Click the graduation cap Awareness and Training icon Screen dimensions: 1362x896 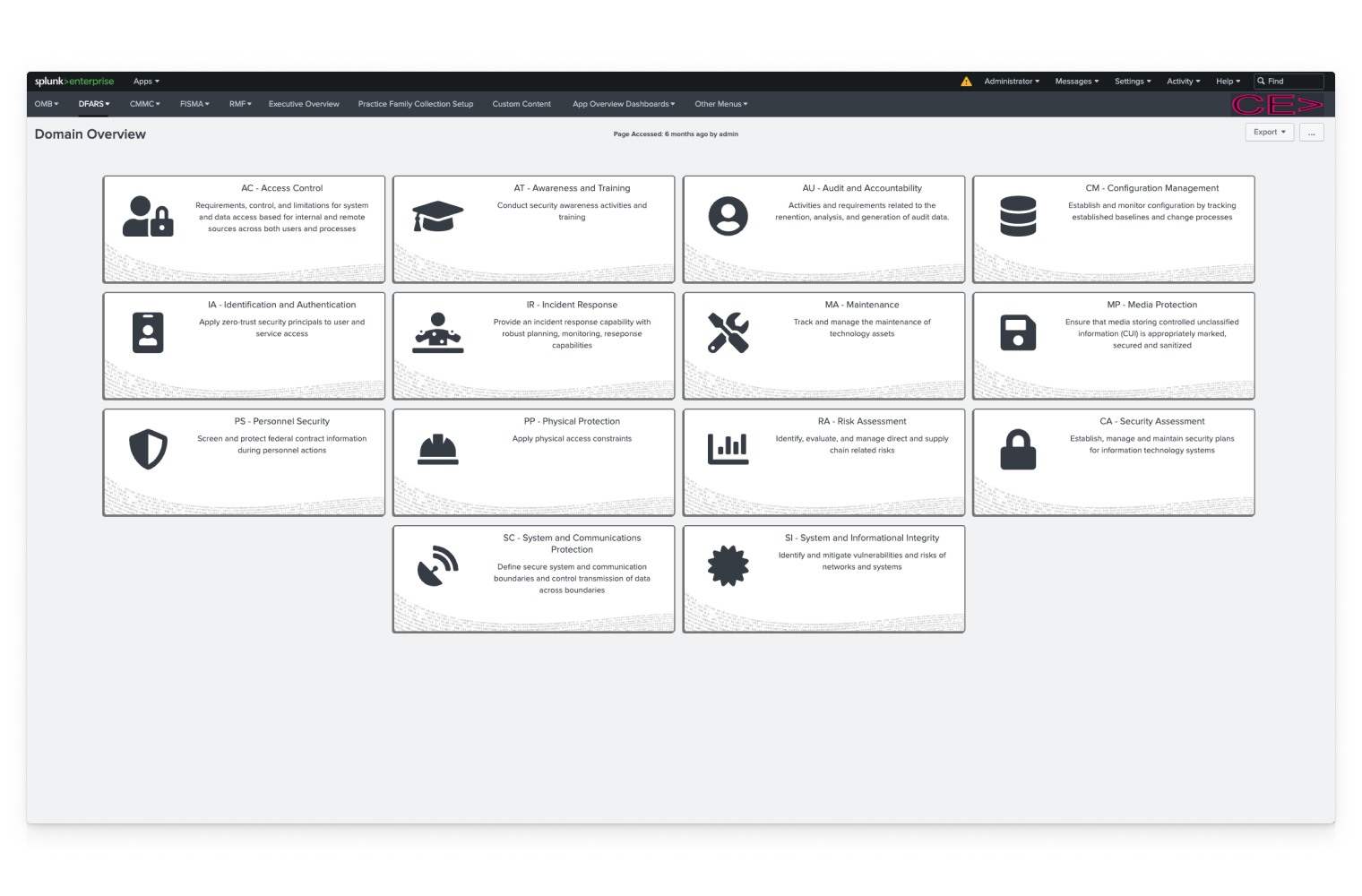[x=437, y=217]
